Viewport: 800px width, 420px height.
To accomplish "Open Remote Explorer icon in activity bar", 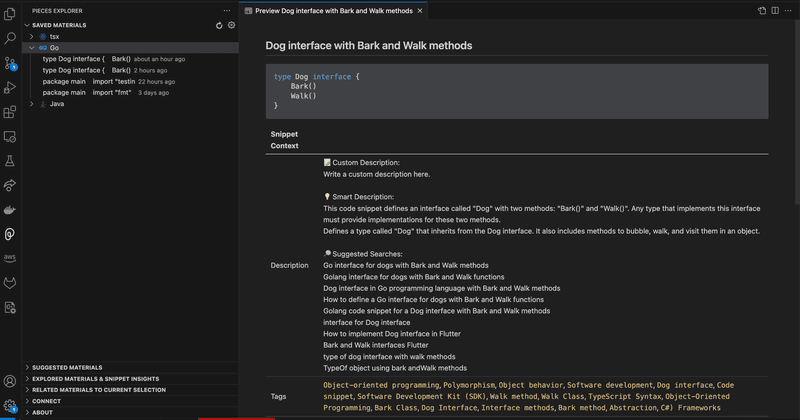I will (10, 136).
